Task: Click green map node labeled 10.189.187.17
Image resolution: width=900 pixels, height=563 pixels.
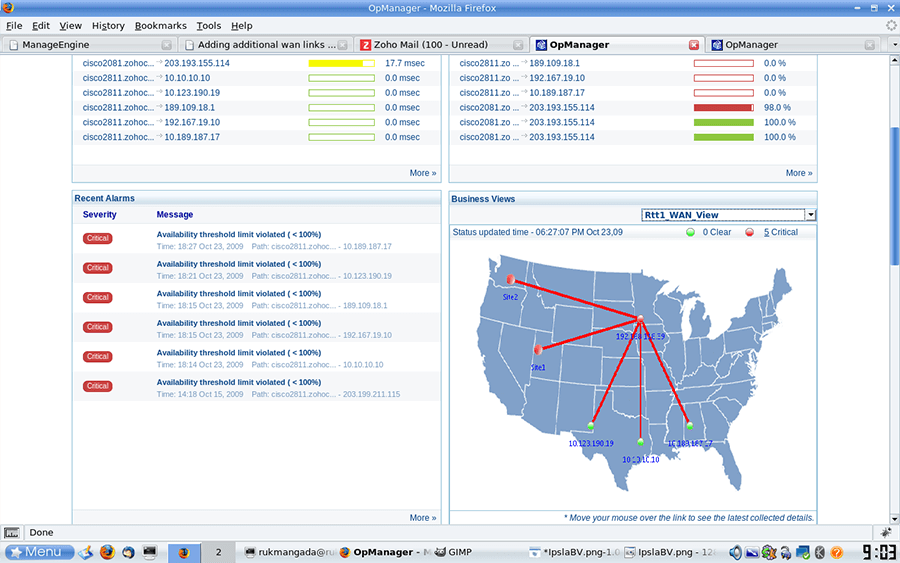Action: (x=689, y=426)
